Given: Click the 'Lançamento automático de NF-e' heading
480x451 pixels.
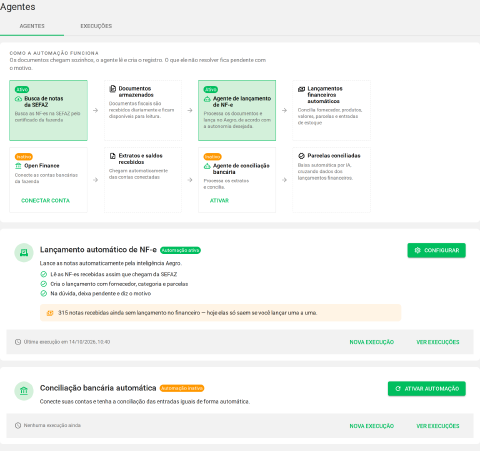Looking at the screenshot, I should [x=98, y=250].
